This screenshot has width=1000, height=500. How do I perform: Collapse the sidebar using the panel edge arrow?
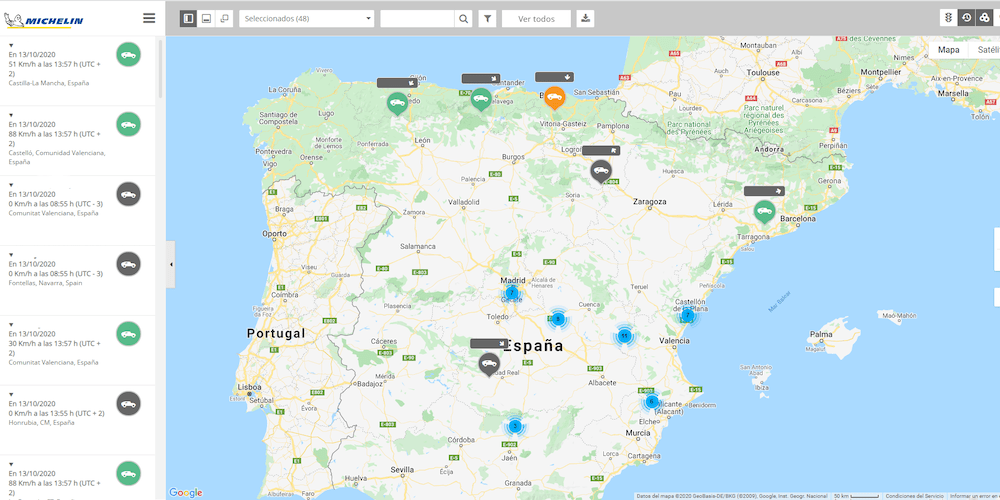170,264
